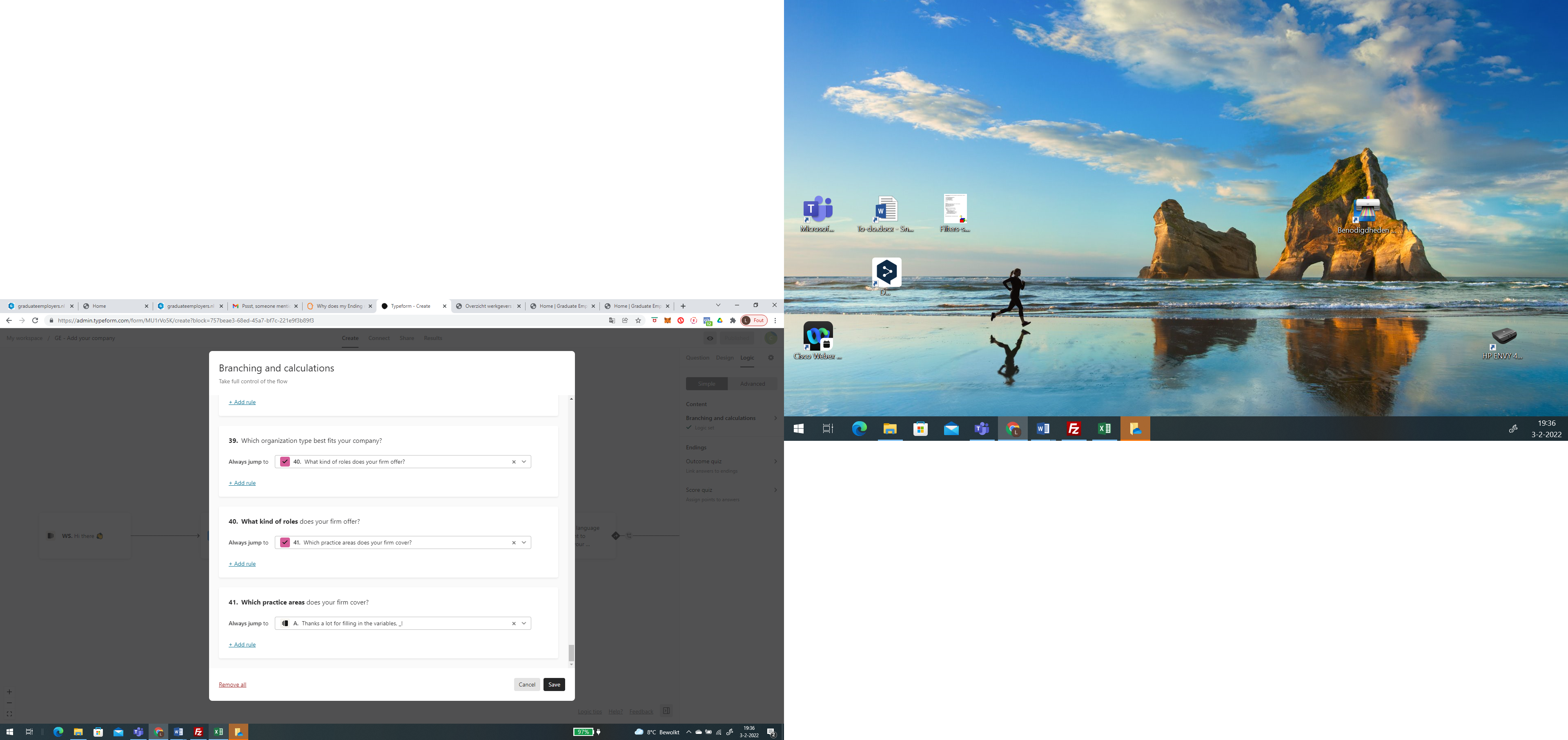This screenshot has width=1568, height=740.
Task: Clear jump target for question 39
Action: (x=514, y=462)
